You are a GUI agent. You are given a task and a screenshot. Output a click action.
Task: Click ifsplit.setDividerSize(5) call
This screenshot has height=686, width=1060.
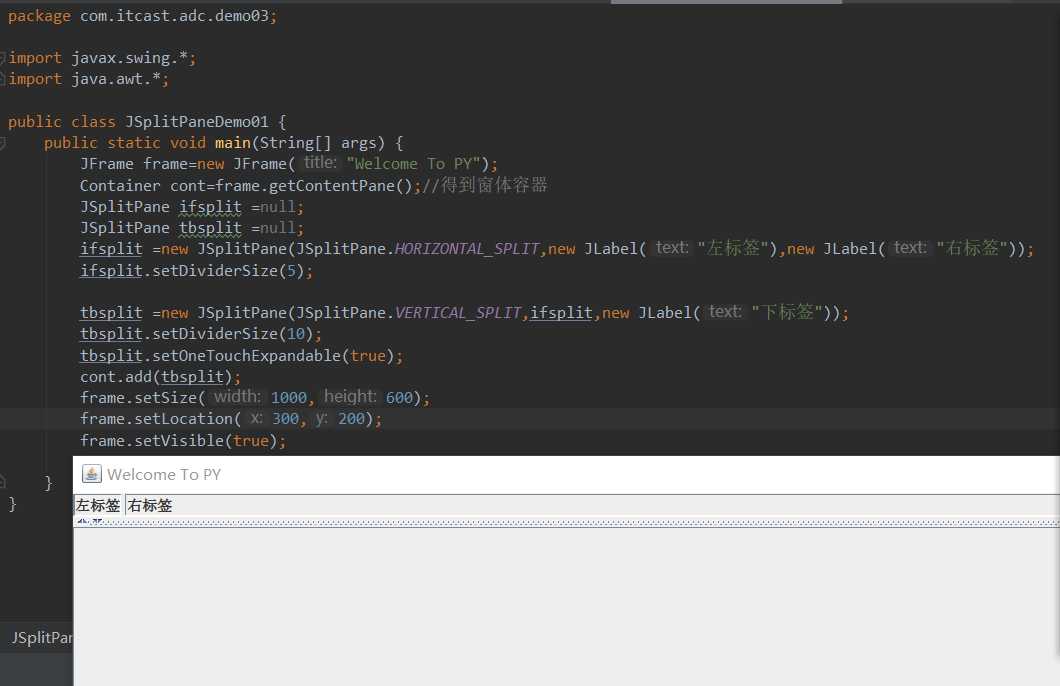point(192,270)
